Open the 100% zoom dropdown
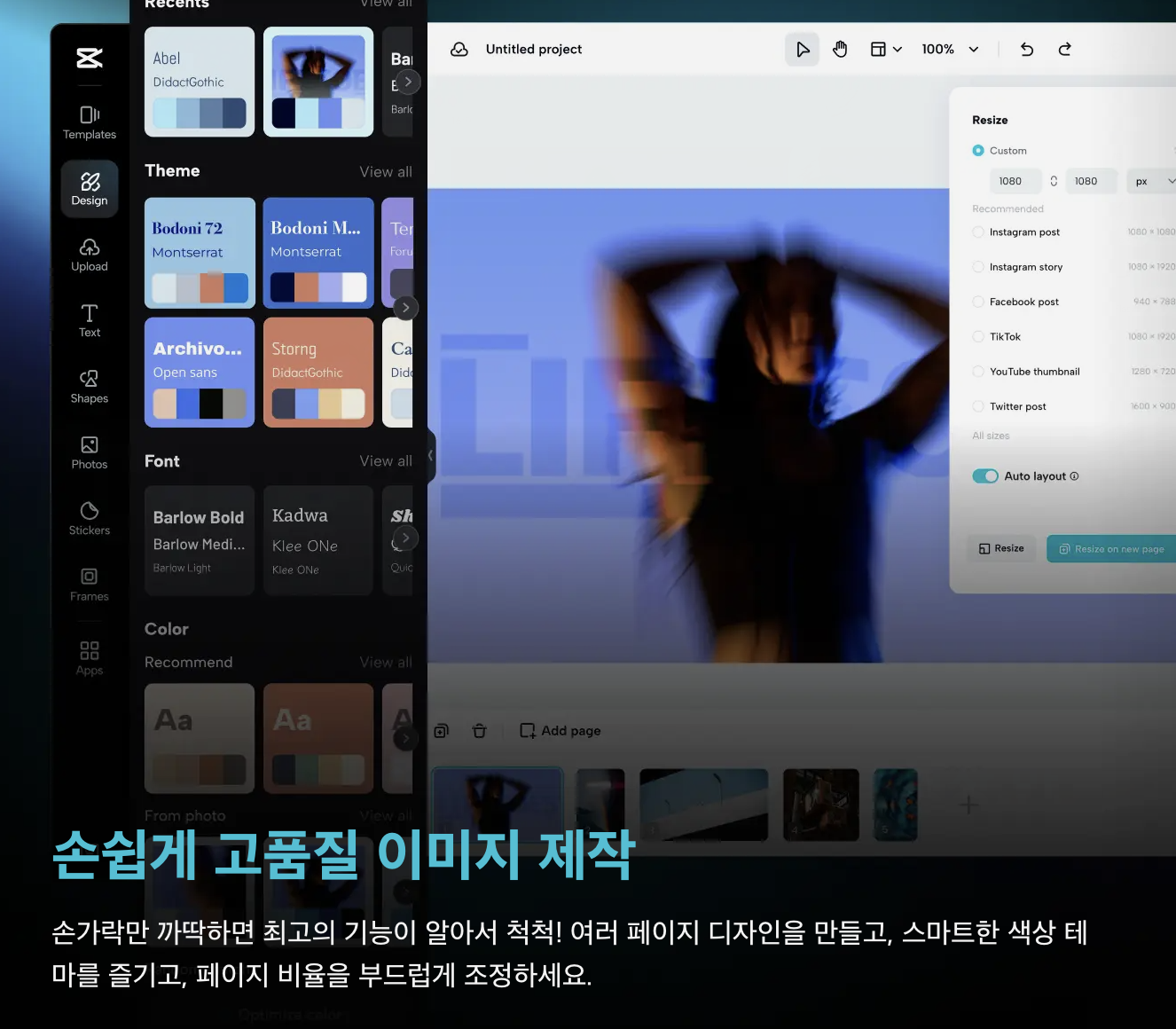Image resolution: width=1176 pixels, height=1029 pixels. (x=951, y=50)
